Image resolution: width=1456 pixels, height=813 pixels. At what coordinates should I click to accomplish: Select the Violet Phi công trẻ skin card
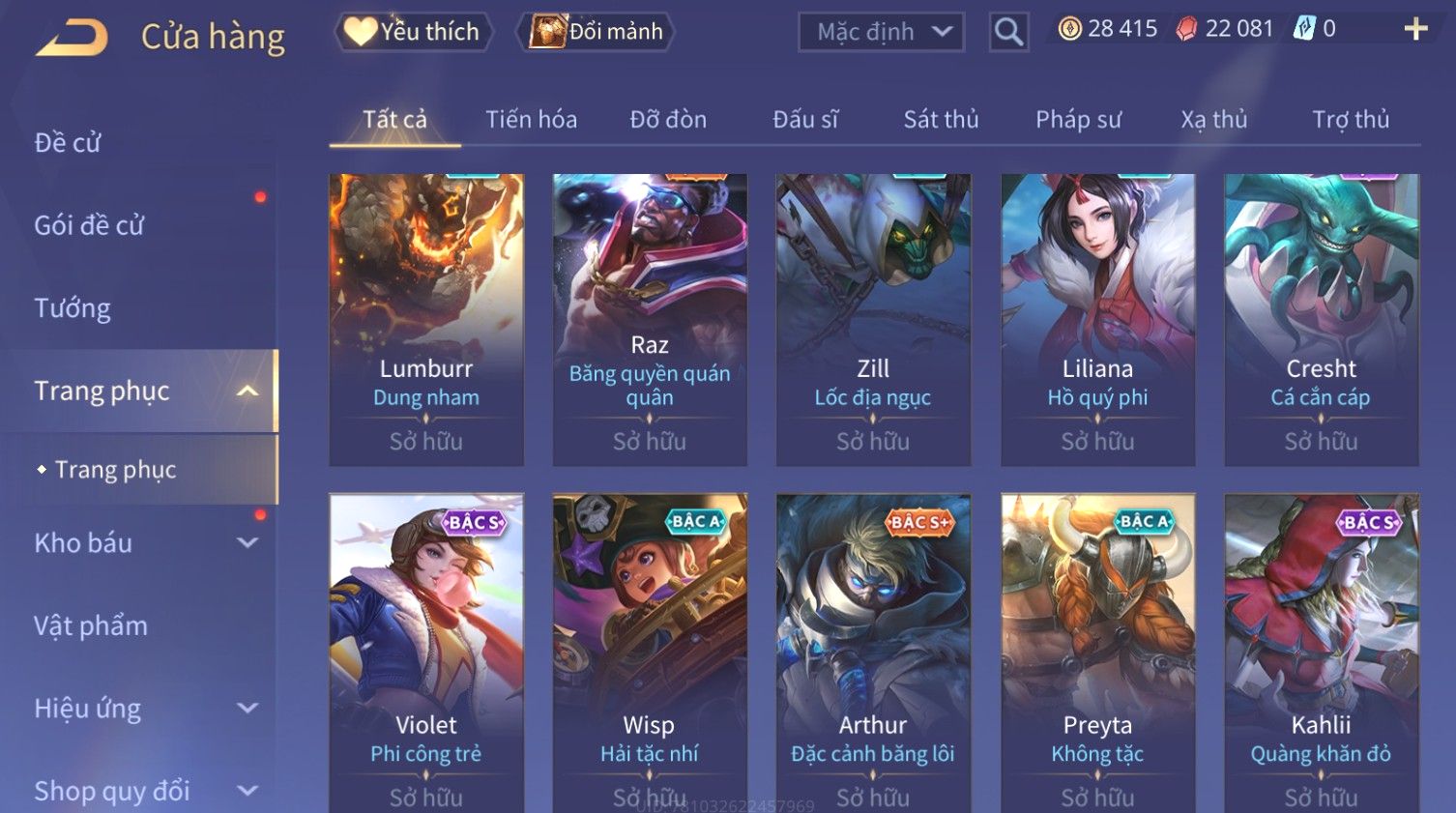pyautogui.click(x=426, y=653)
